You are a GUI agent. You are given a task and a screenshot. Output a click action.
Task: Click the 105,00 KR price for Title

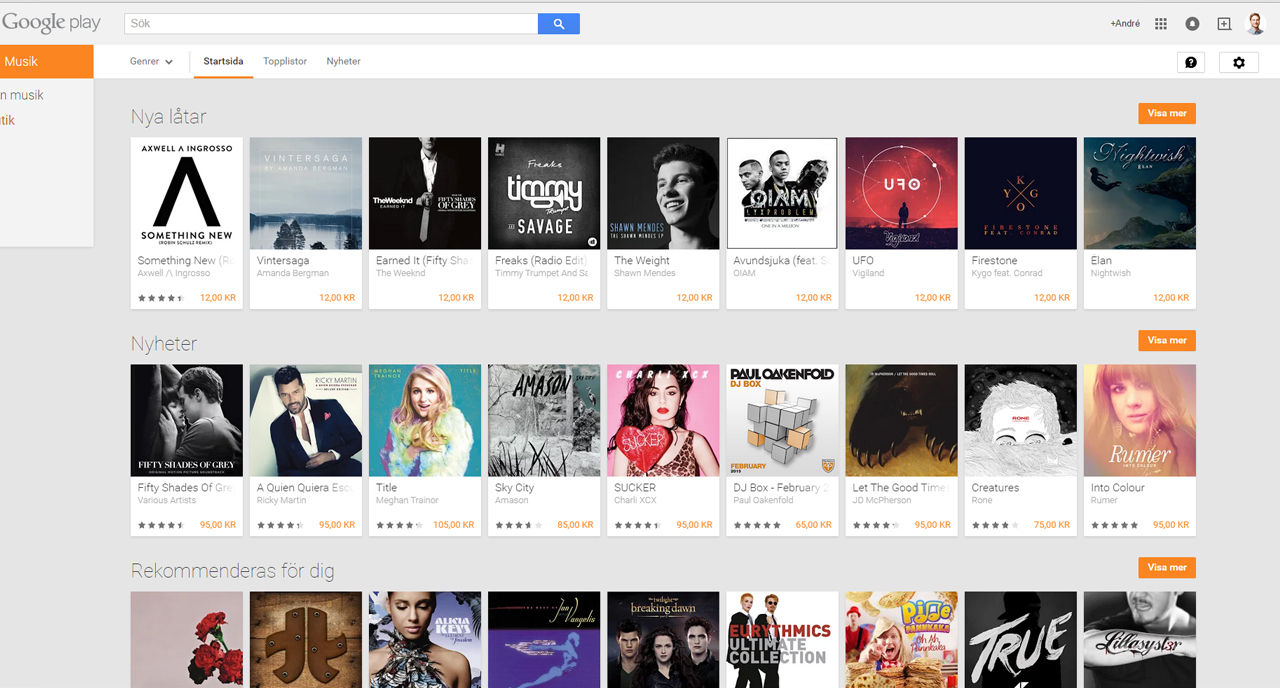(x=454, y=525)
